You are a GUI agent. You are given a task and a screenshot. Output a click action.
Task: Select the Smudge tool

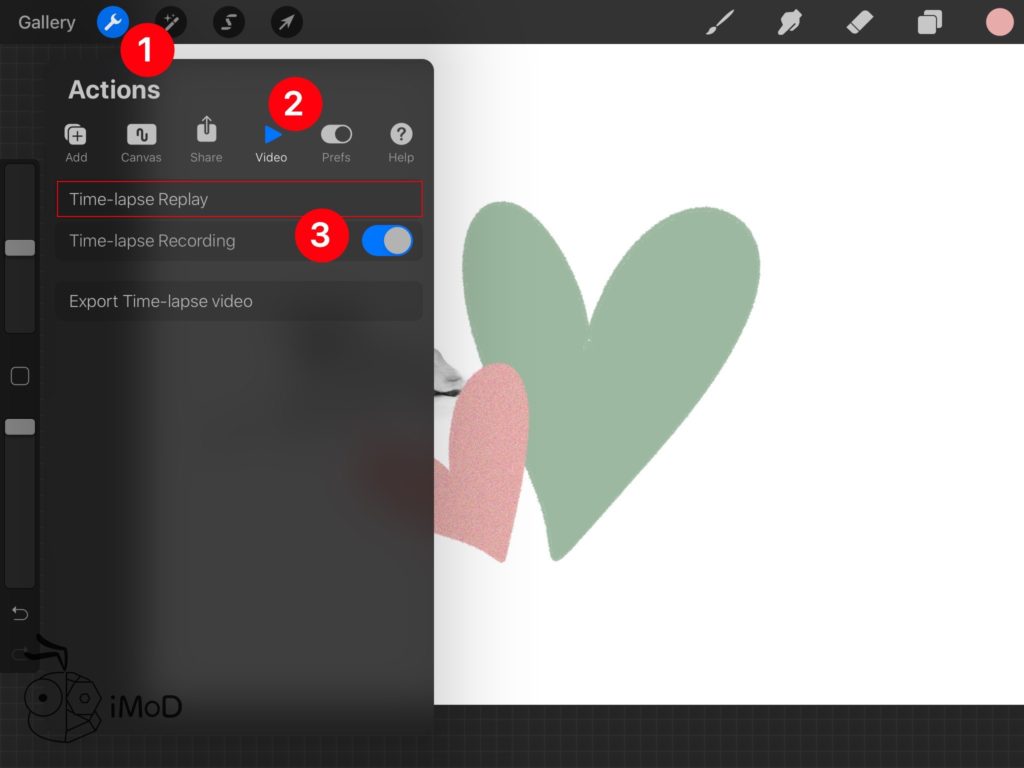tap(790, 22)
